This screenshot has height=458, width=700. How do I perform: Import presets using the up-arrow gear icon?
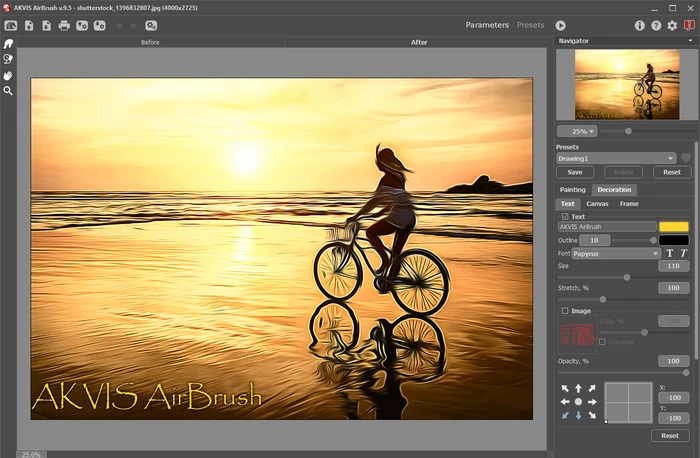click(82, 25)
